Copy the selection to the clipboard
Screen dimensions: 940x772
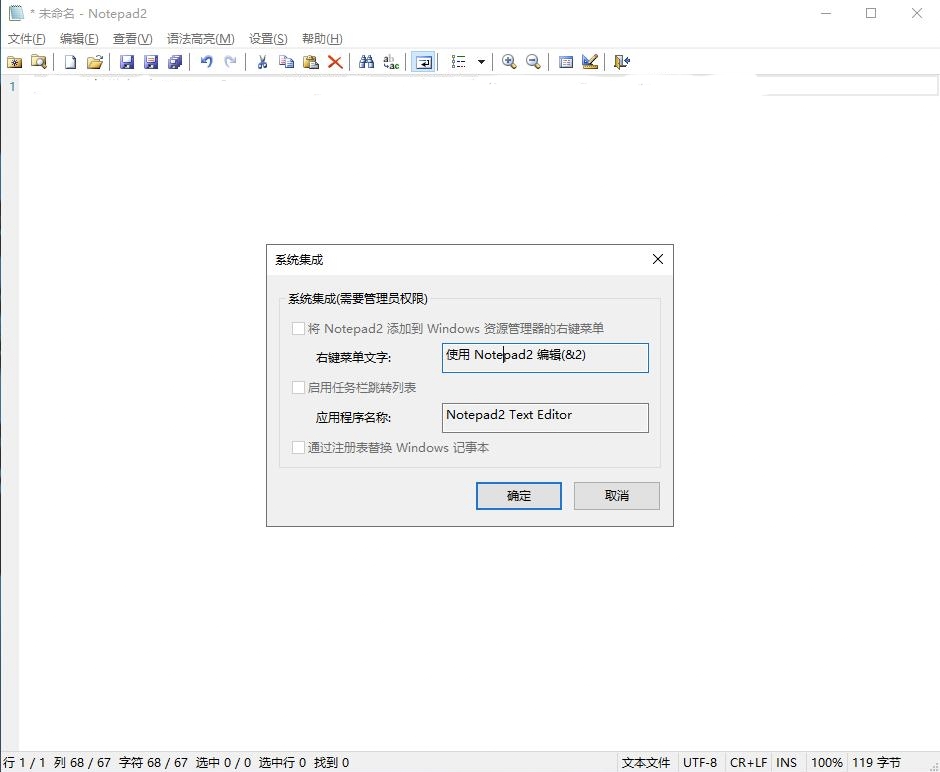pyautogui.click(x=287, y=62)
